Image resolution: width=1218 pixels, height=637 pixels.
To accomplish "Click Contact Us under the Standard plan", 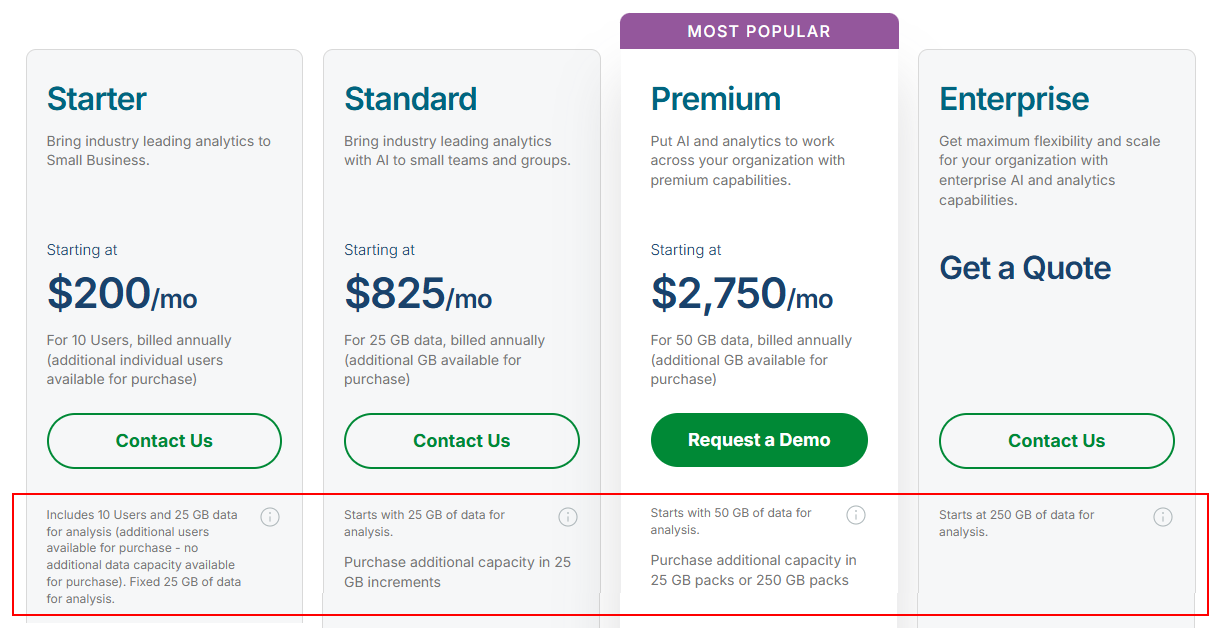I will (x=461, y=440).
